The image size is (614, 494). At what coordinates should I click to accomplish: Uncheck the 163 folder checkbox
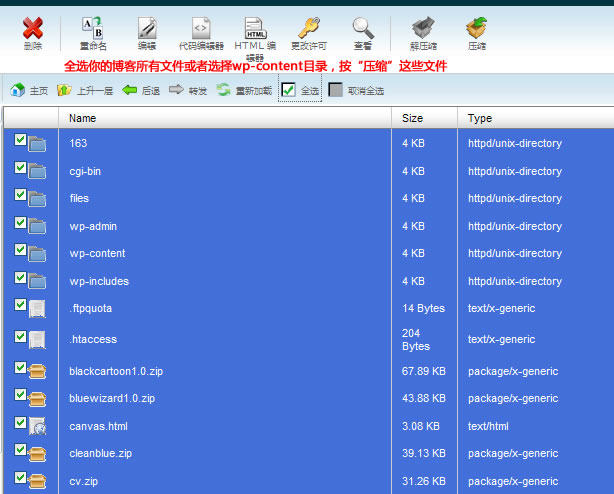(20, 140)
